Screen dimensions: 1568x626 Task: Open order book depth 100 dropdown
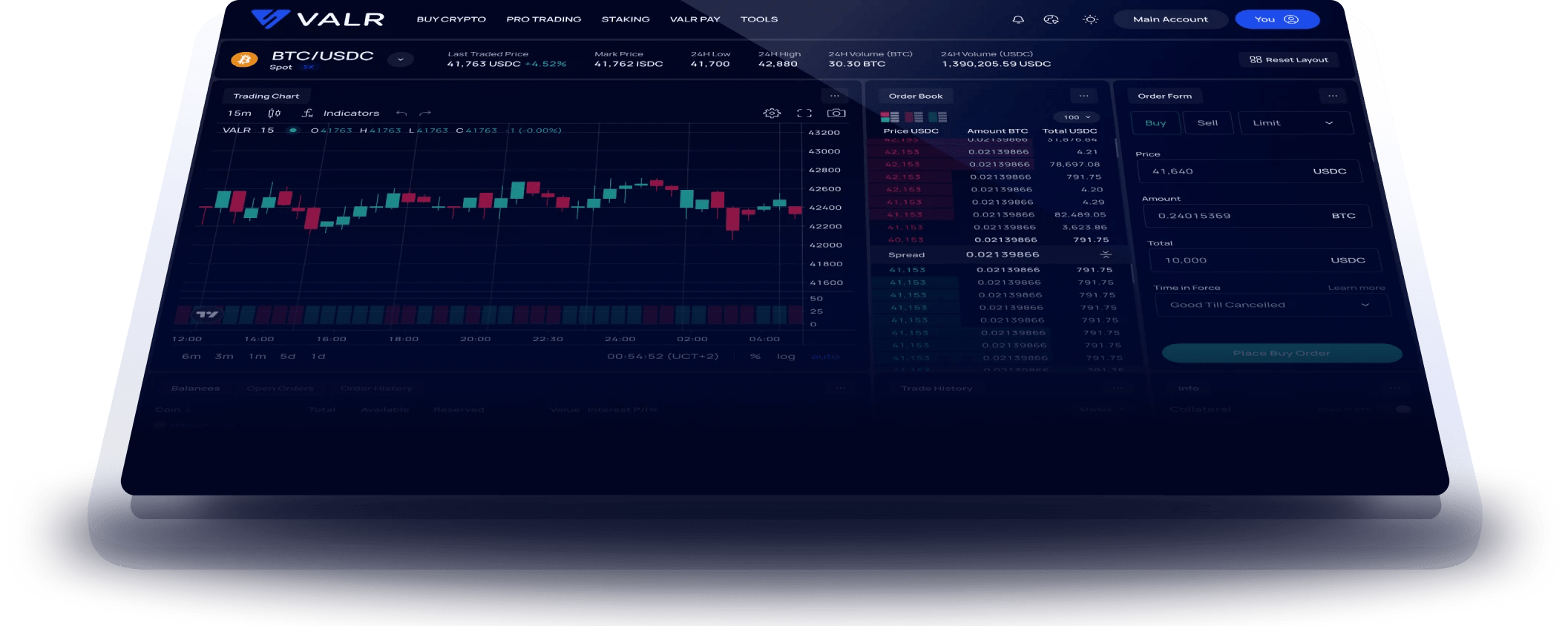pyautogui.click(x=1077, y=117)
